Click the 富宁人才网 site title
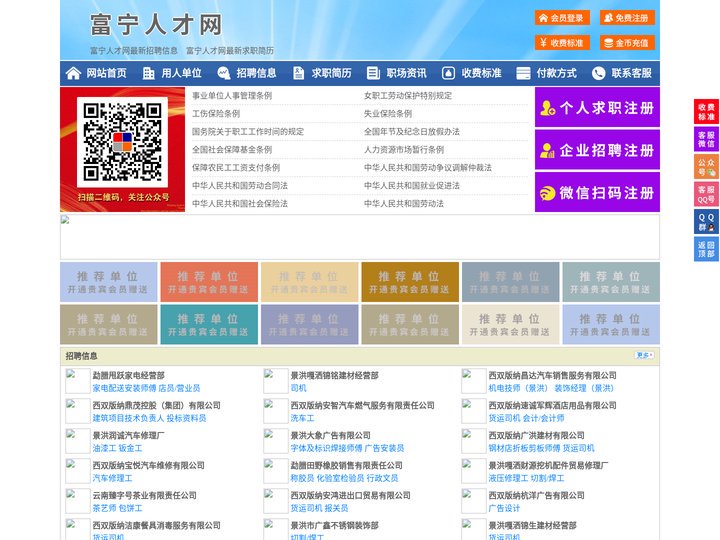 [x=157, y=24]
